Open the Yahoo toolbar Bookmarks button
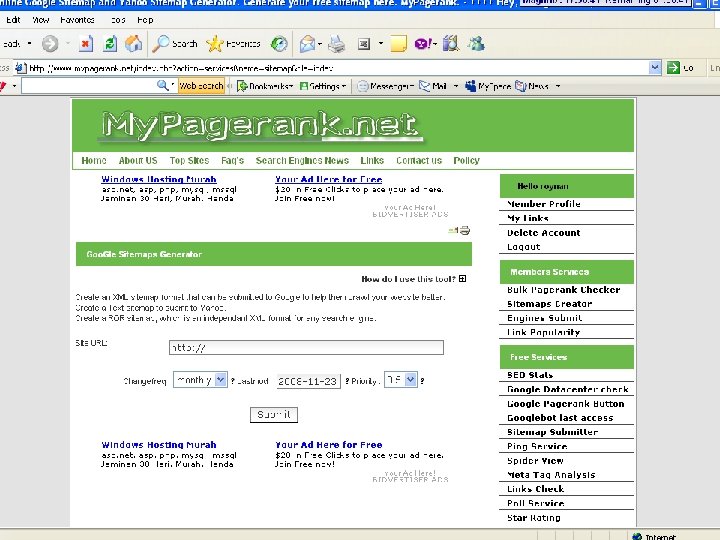 coord(264,86)
